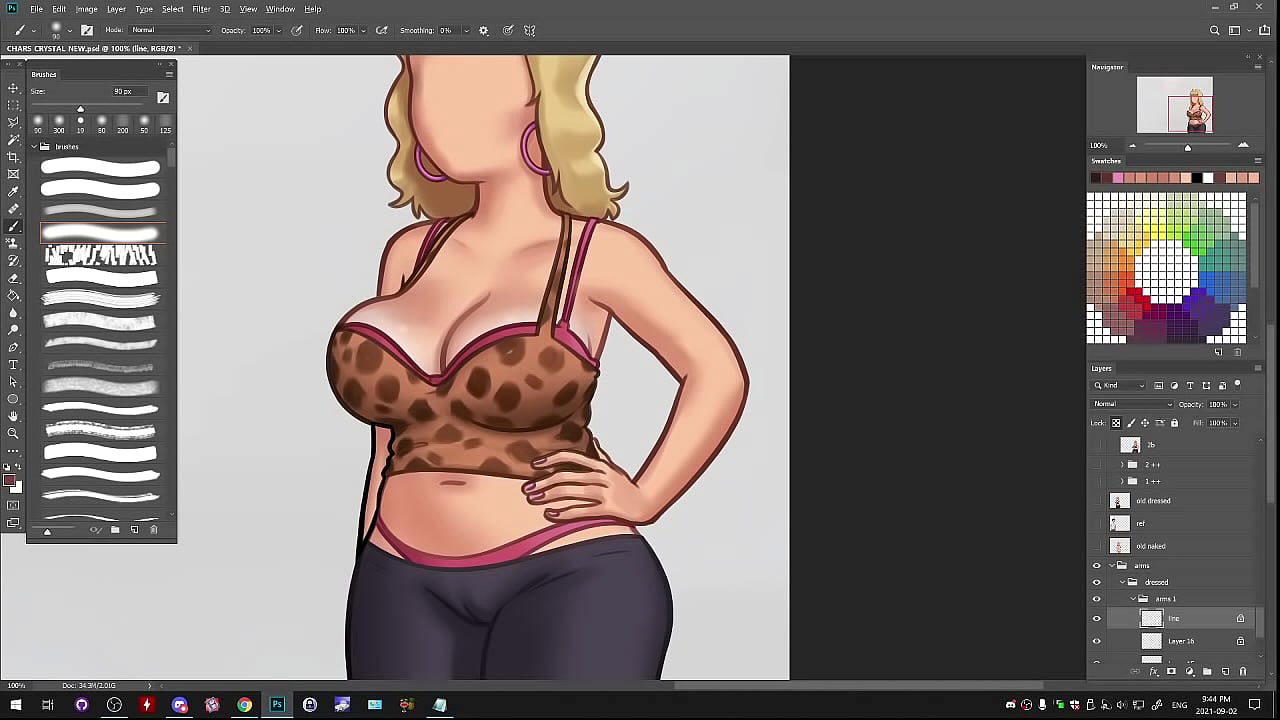Click the fx layer style icon
This screenshot has height=720, width=1280.
click(x=1153, y=672)
